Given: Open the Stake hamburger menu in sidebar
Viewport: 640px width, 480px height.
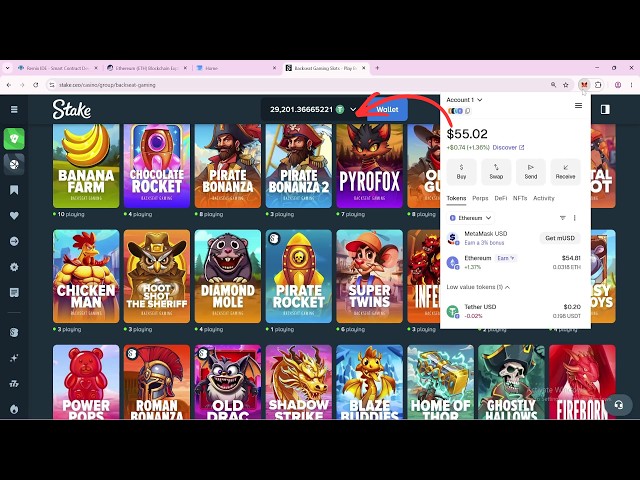Looking at the screenshot, I should [x=14, y=109].
